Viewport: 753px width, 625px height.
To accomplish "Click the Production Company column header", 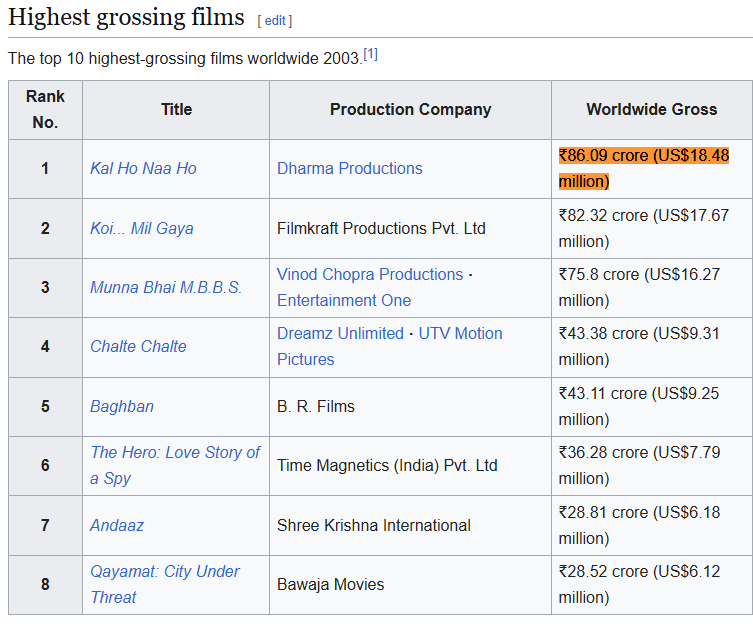I will 411,110.
